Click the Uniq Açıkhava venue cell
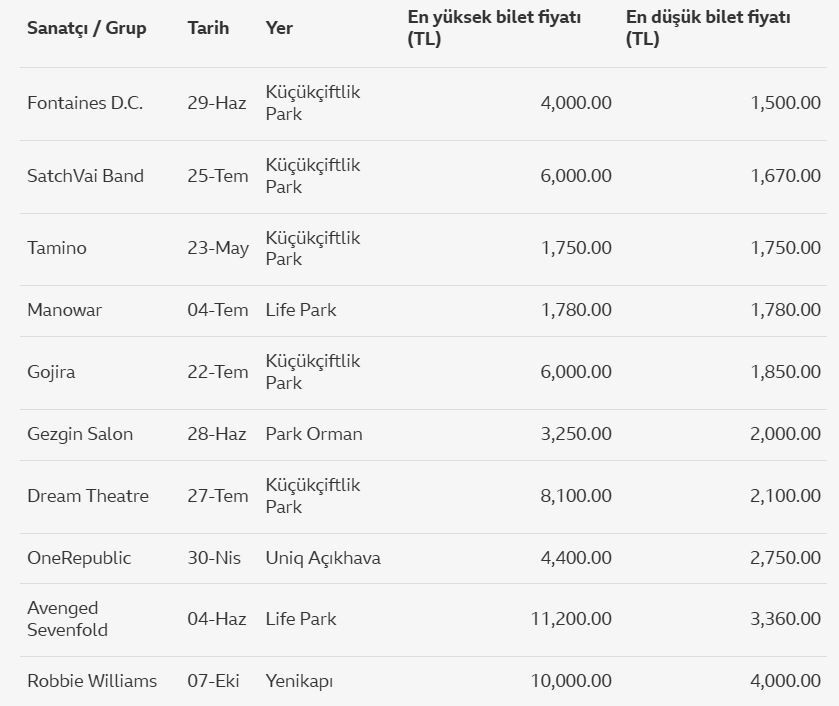 [x=323, y=558]
